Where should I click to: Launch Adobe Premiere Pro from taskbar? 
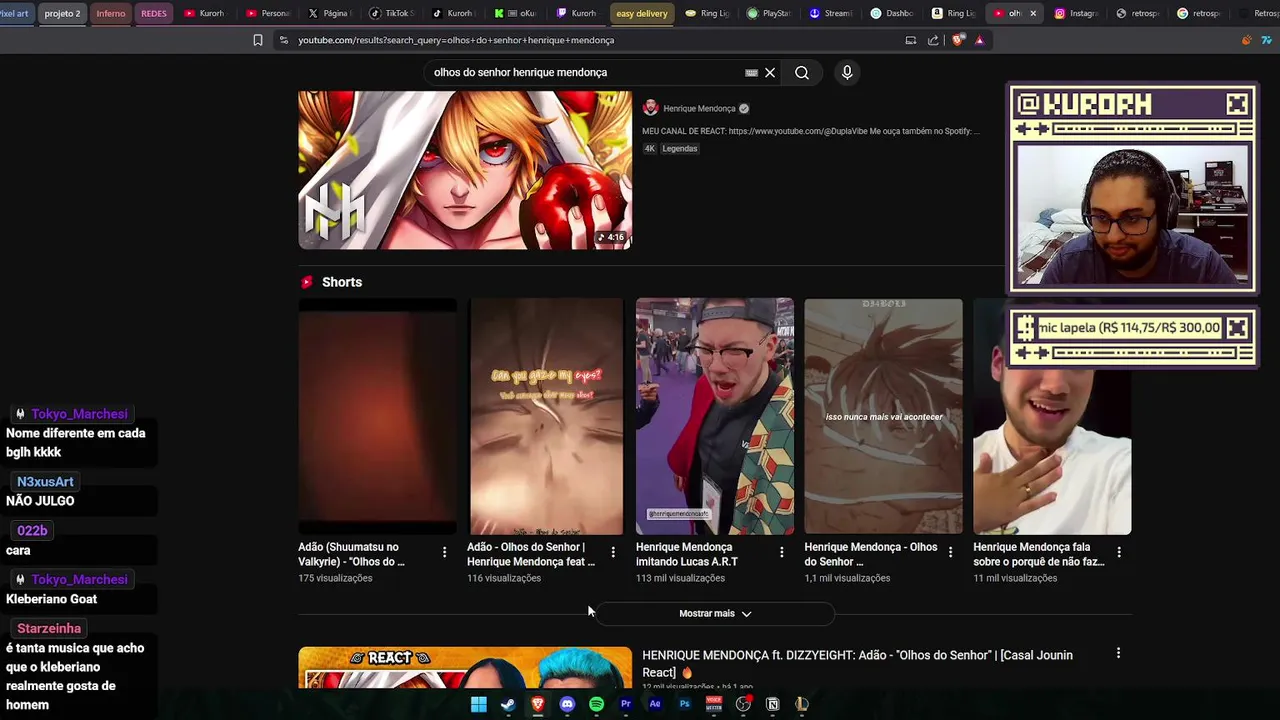(x=626, y=704)
